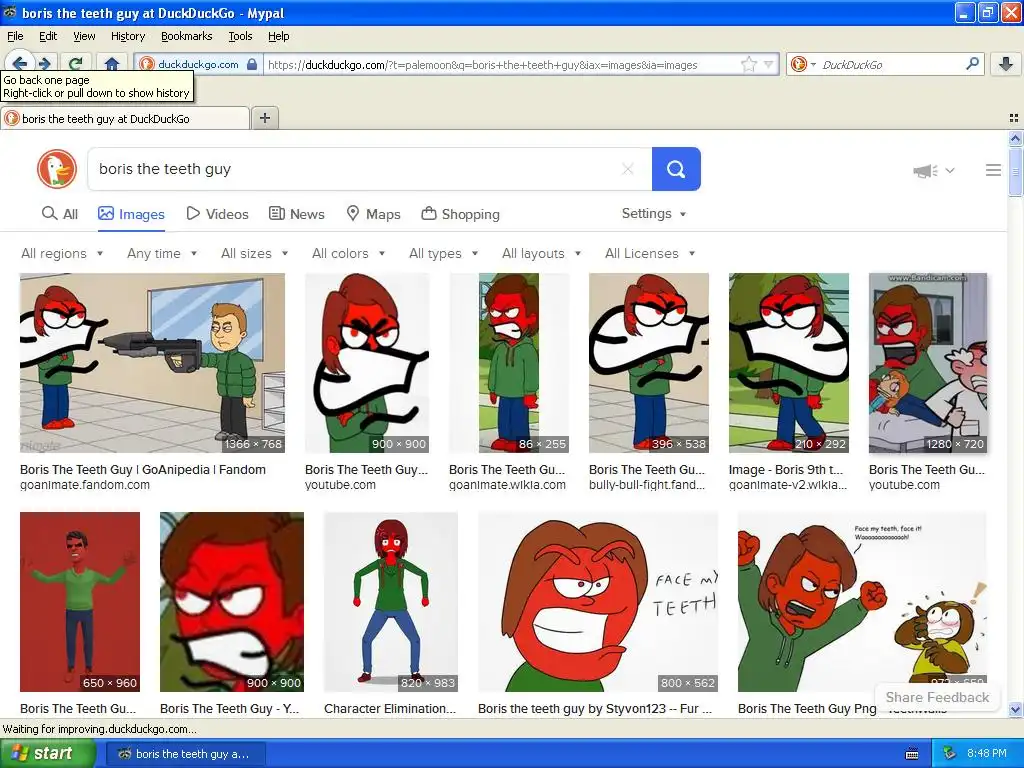Screen dimensions: 1024x768
Task: Open the Image - Boris 9th t... title link
Action: (x=786, y=470)
